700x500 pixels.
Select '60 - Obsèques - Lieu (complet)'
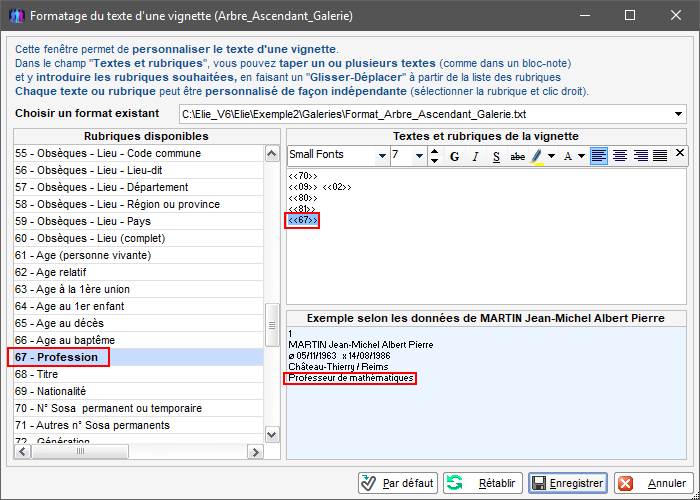click(139, 238)
